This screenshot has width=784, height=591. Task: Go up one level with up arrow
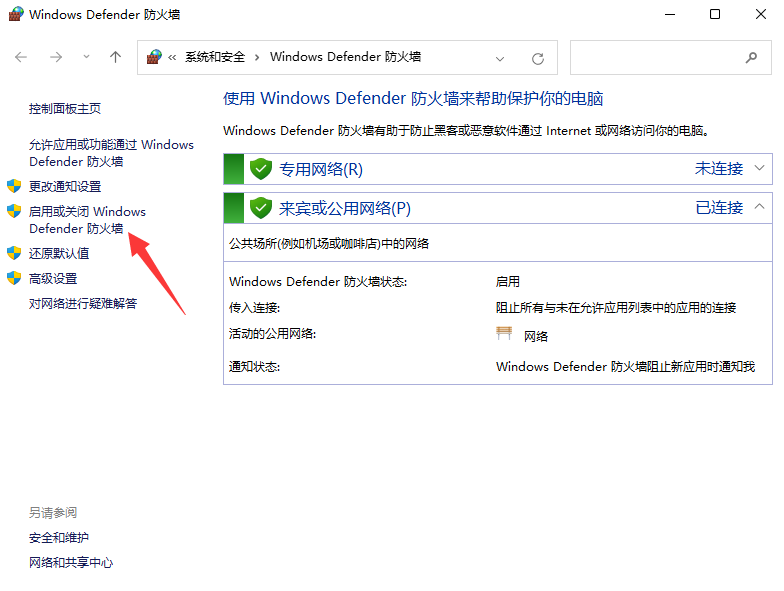[x=116, y=57]
